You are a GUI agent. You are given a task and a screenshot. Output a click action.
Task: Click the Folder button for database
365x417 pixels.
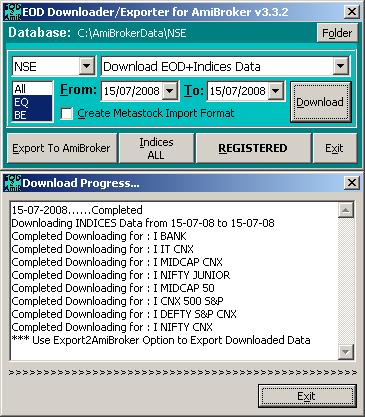point(337,33)
